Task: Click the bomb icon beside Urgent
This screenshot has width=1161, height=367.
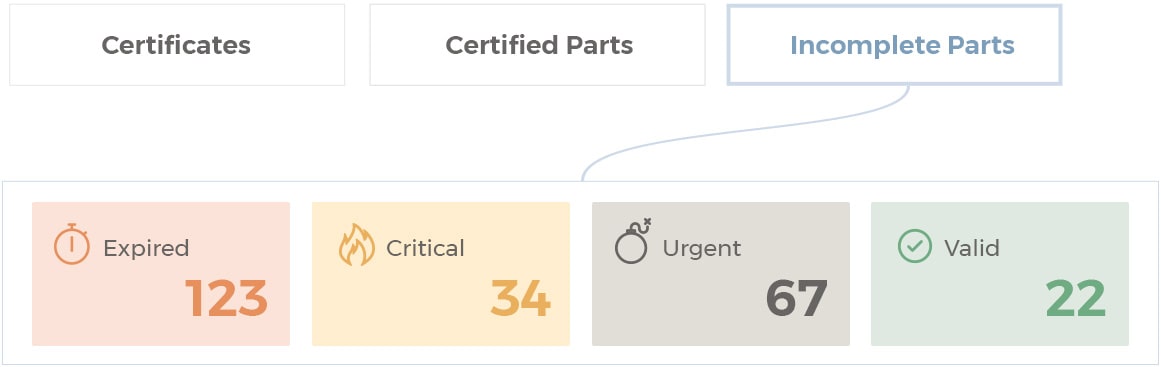Action: coord(632,241)
